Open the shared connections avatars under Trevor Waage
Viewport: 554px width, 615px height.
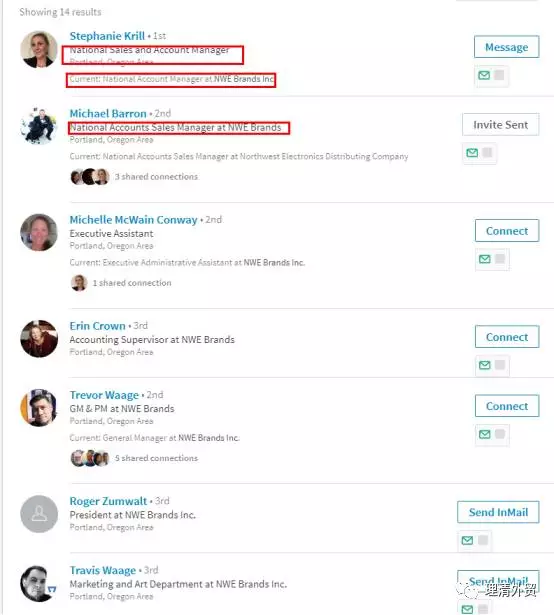tap(90, 458)
